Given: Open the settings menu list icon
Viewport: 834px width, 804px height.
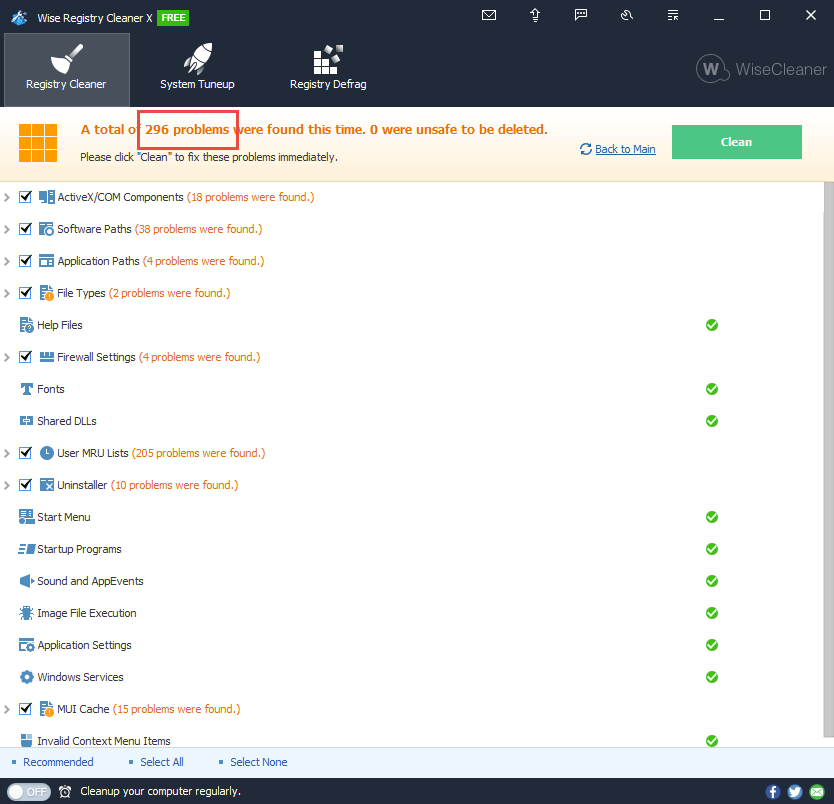Looking at the screenshot, I should 673,15.
